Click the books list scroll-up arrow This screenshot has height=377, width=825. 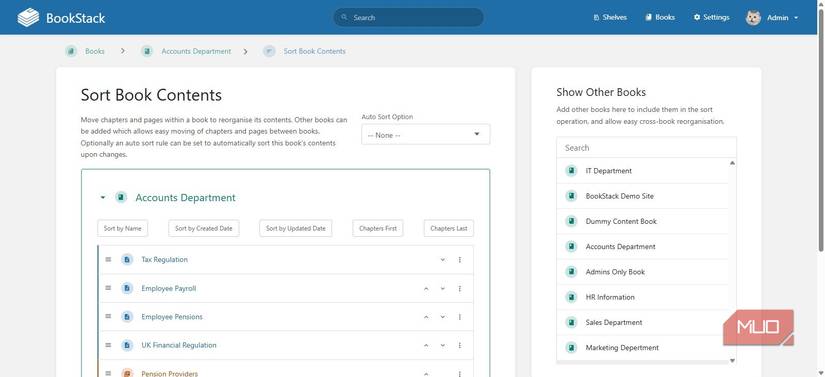[x=732, y=163]
